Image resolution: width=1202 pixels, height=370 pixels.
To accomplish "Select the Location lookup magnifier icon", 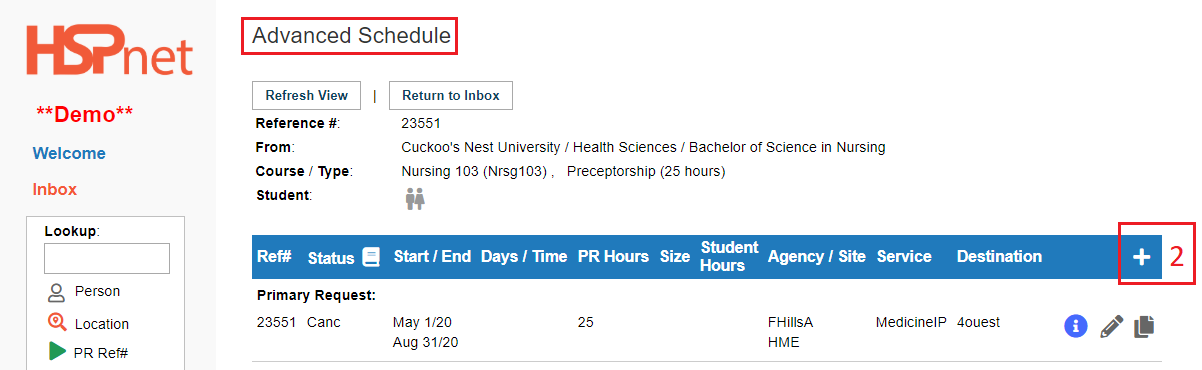I will 57,323.
